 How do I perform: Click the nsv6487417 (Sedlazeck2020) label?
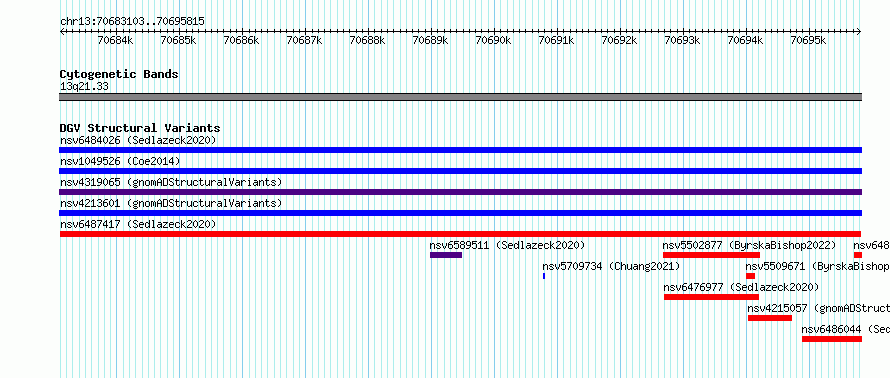point(138,224)
